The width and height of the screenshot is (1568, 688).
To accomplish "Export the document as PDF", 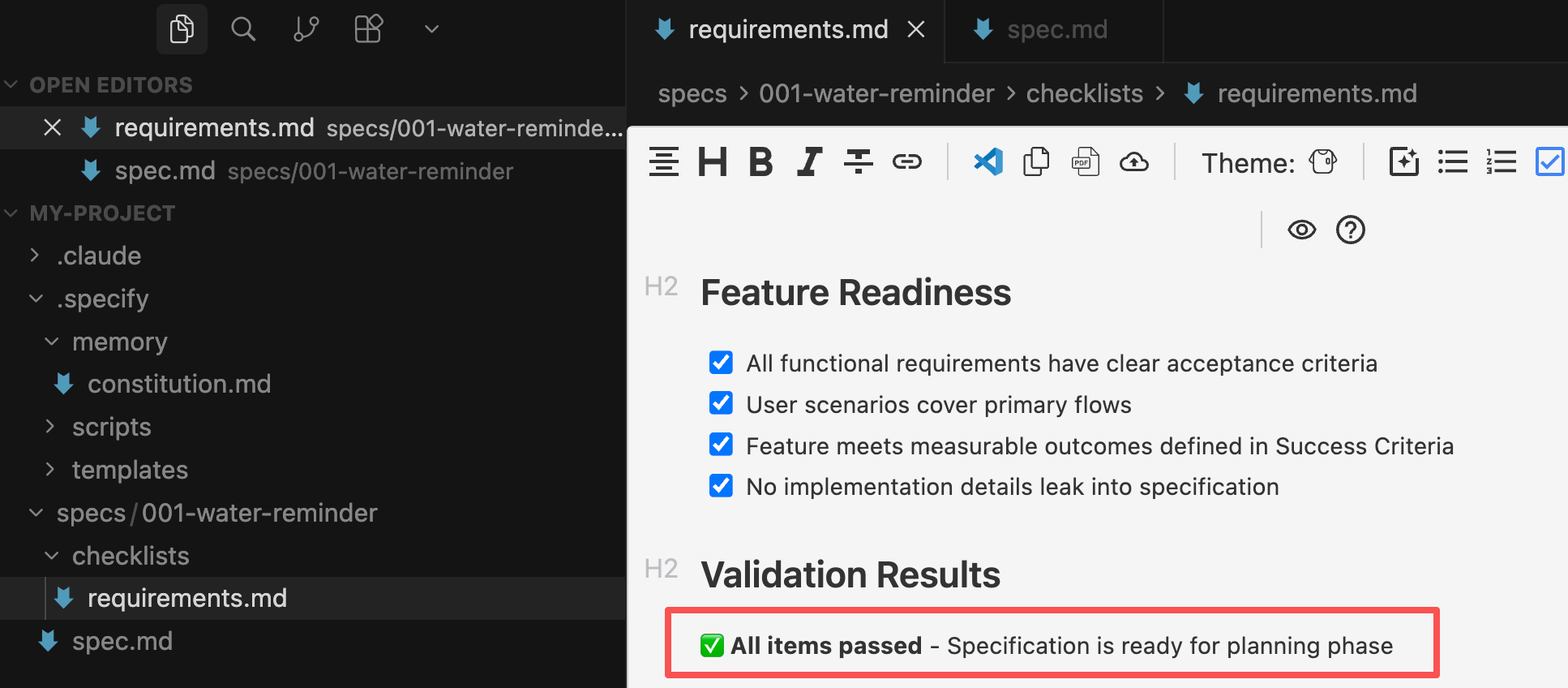I will coord(1085,162).
